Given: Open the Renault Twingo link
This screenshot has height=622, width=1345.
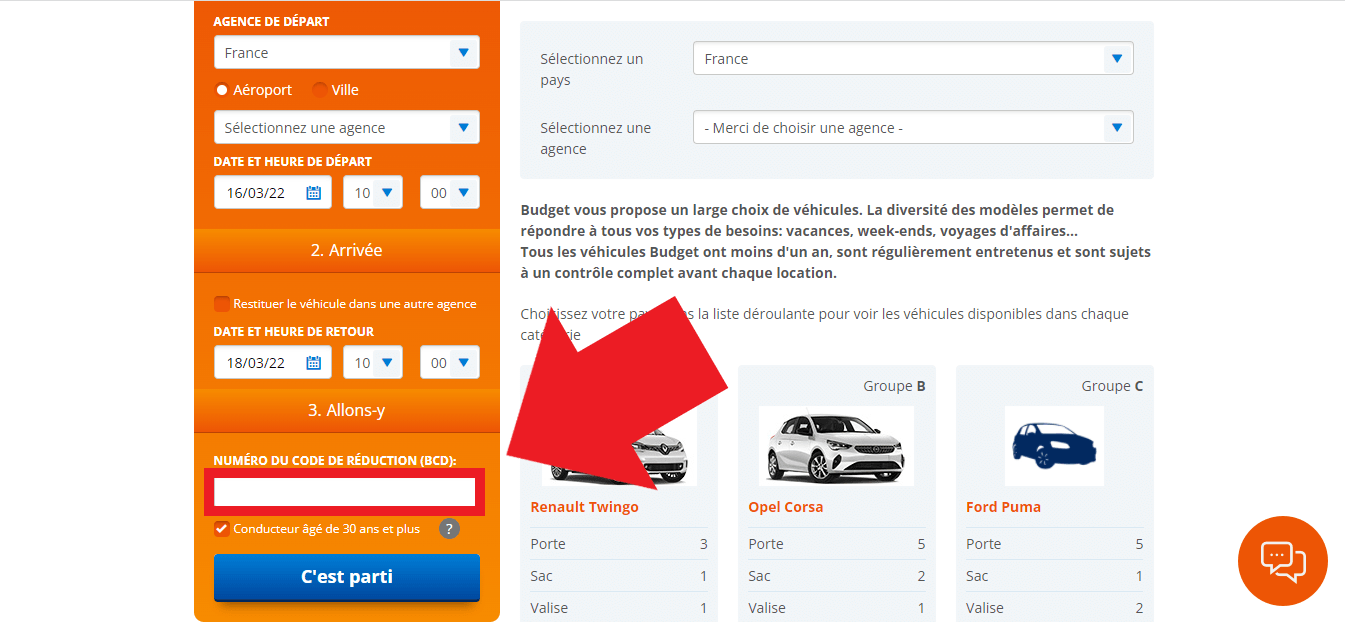Looking at the screenshot, I should tap(584, 507).
